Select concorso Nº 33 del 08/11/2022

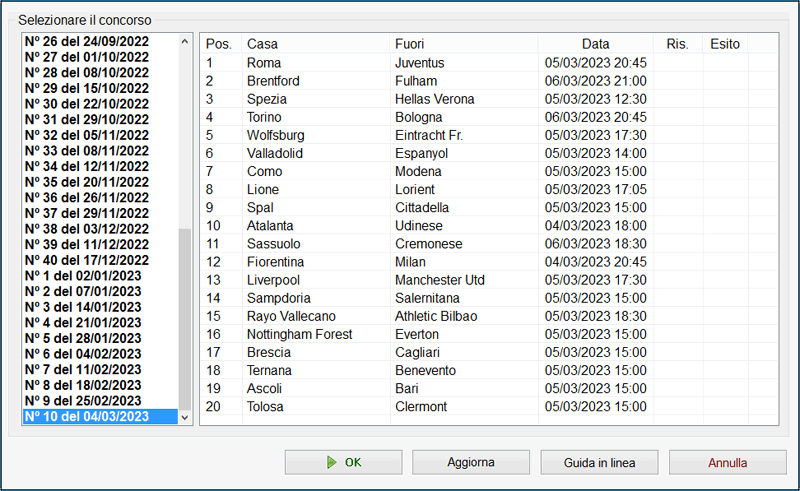(x=101, y=151)
